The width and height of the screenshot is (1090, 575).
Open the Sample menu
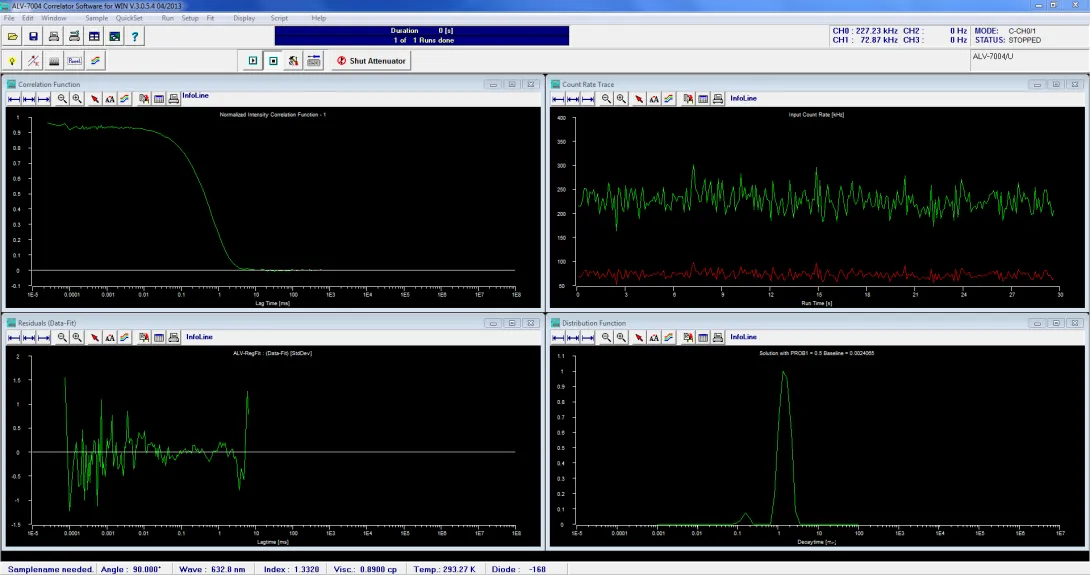[x=97, y=18]
